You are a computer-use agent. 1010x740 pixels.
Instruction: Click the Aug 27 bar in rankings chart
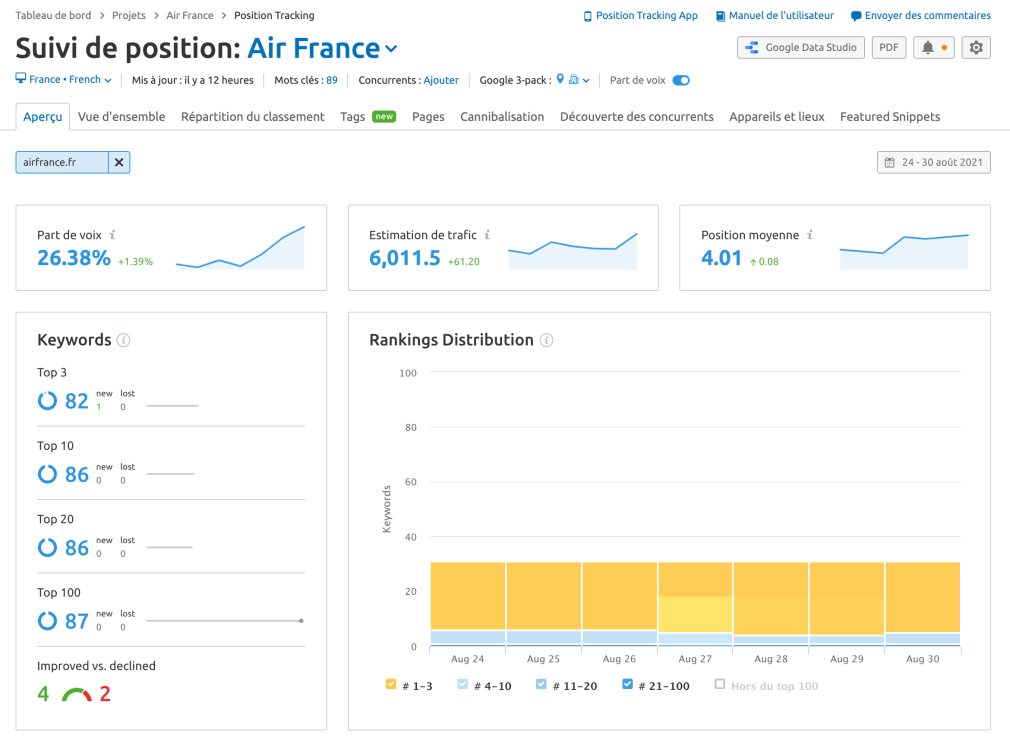pyautogui.click(x=695, y=604)
